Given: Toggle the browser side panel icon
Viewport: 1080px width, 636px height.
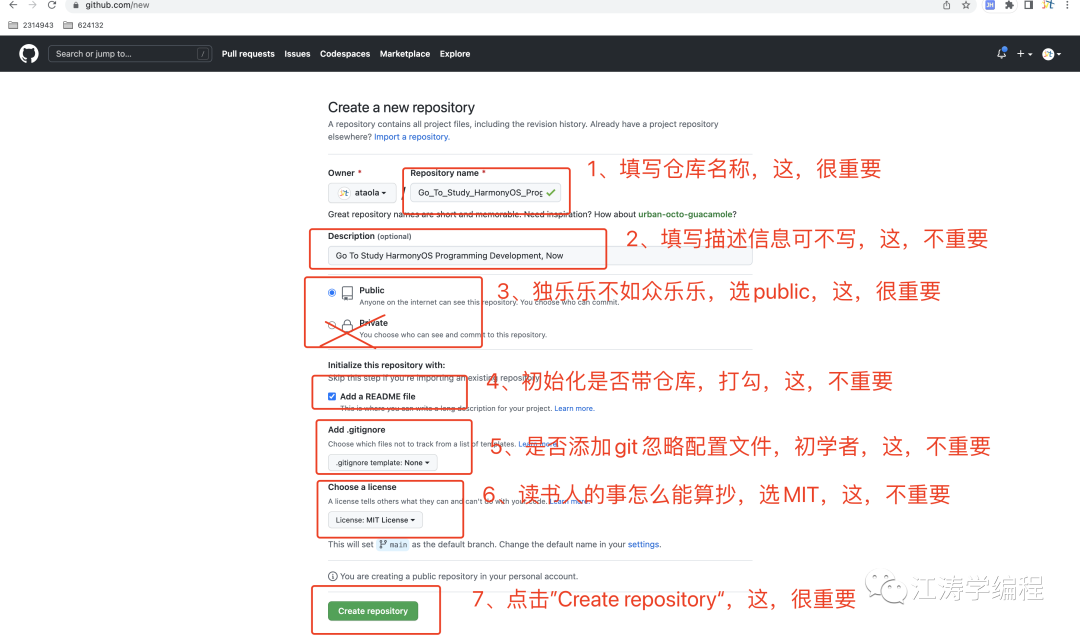Looking at the screenshot, I should click(x=1028, y=5).
